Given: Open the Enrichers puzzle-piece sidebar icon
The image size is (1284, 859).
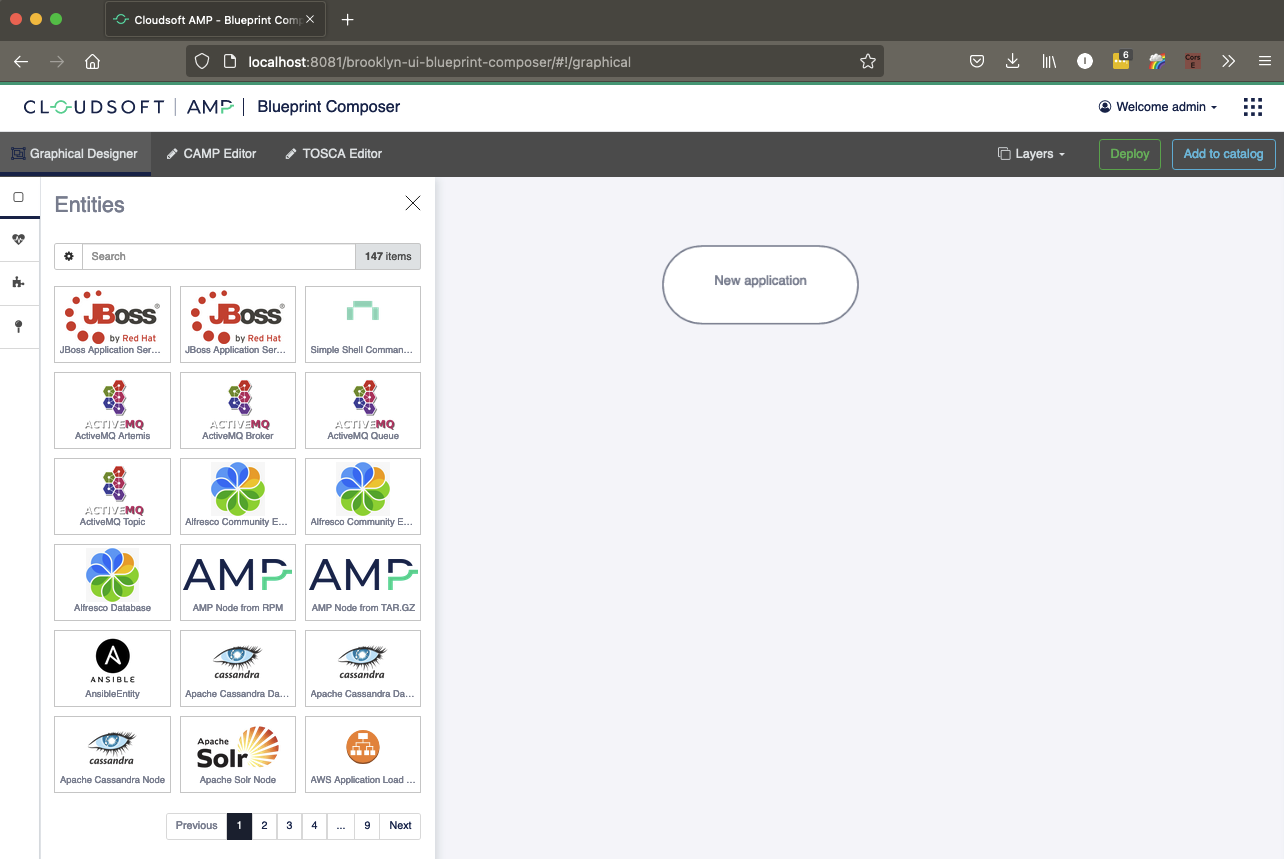Looking at the screenshot, I should 18,283.
